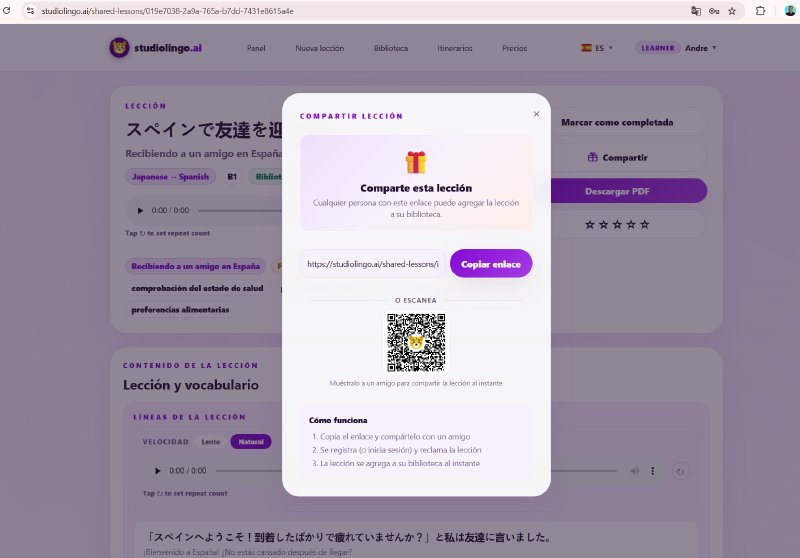Go to Nueva lección
Screen dimensions: 800x558
pos(319,48)
